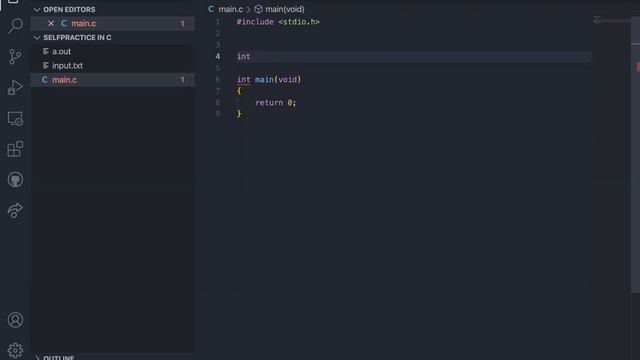This screenshot has width=640, height=360.
Task: Open the Live Share view
Action: (x=15, y=210)
